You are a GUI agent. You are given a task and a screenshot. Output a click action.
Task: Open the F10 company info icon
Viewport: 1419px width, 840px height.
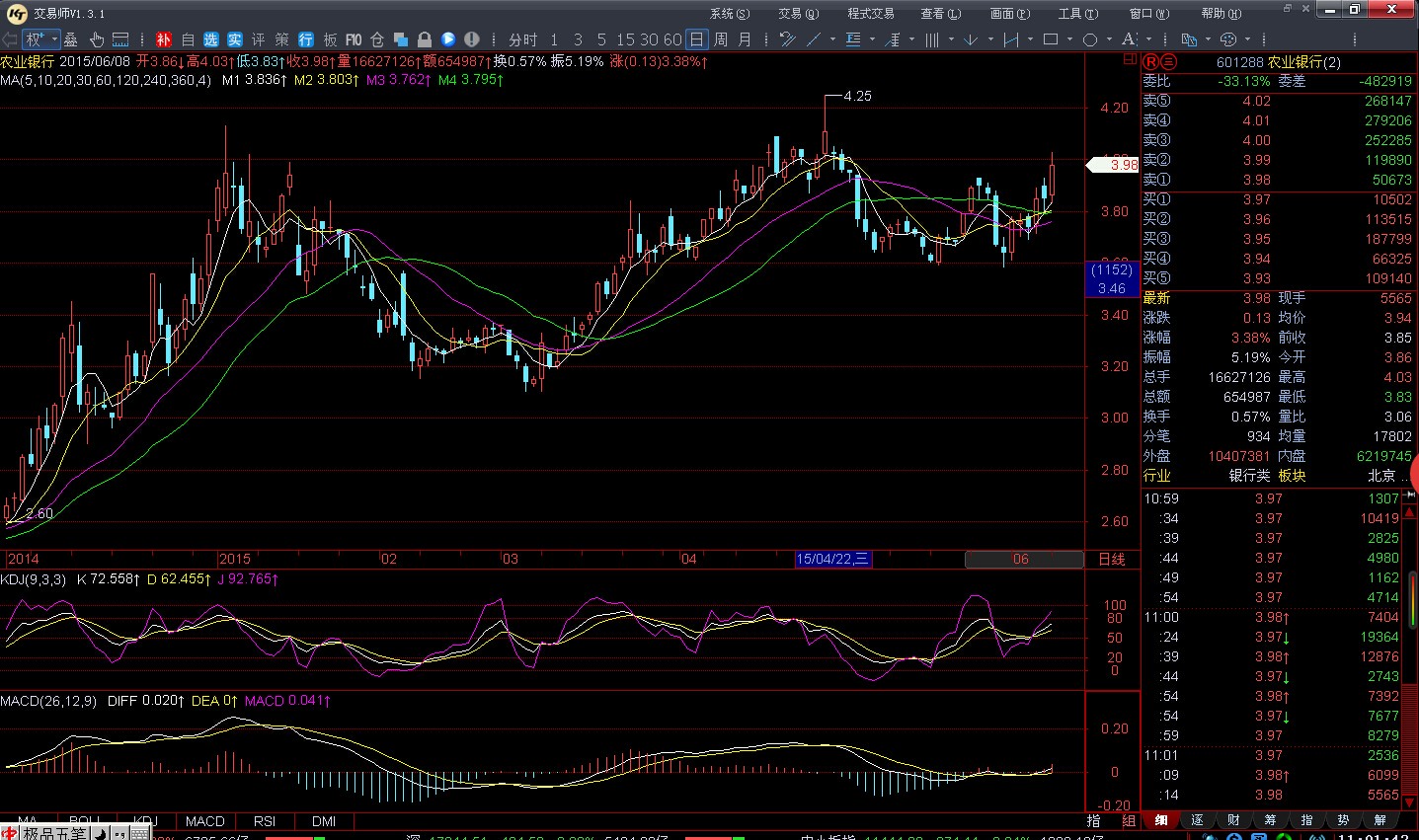pyautogui.click(x=354, y=39)
